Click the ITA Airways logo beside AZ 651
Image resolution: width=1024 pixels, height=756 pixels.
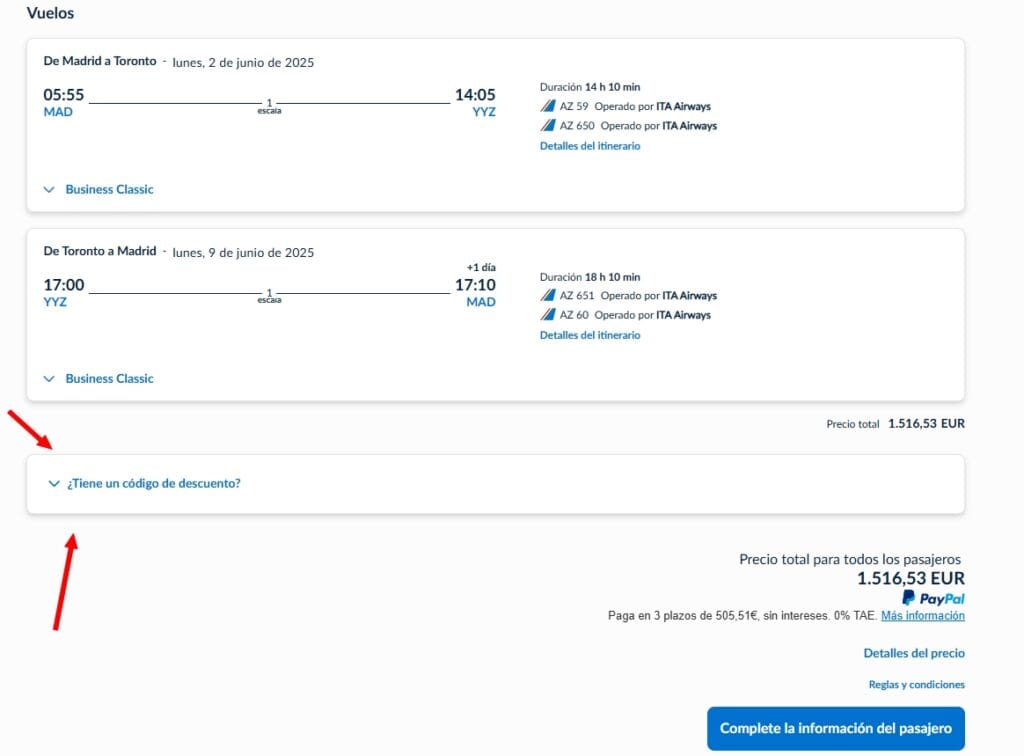547,296
